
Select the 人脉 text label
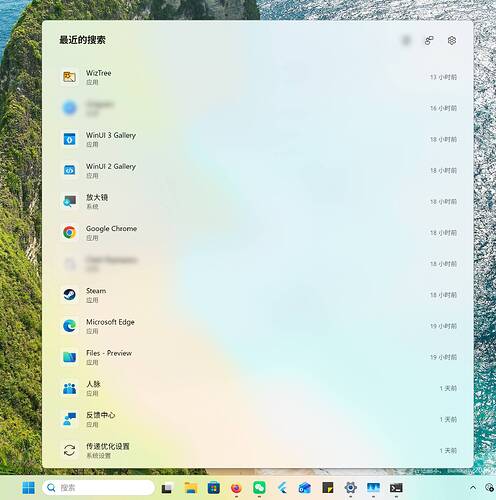93,384
